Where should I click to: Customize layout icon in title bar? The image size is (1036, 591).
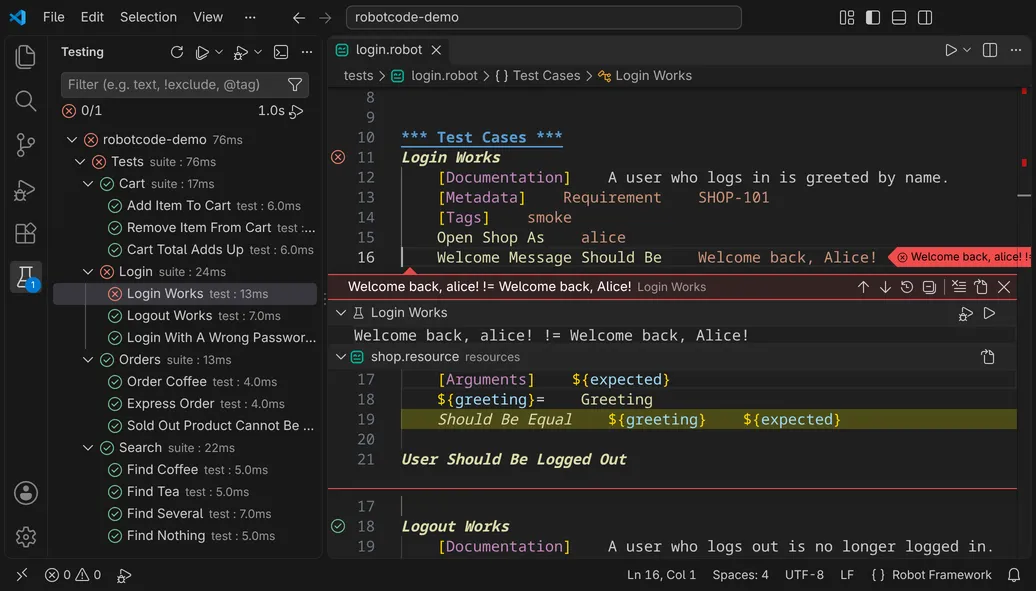point(846,17)
